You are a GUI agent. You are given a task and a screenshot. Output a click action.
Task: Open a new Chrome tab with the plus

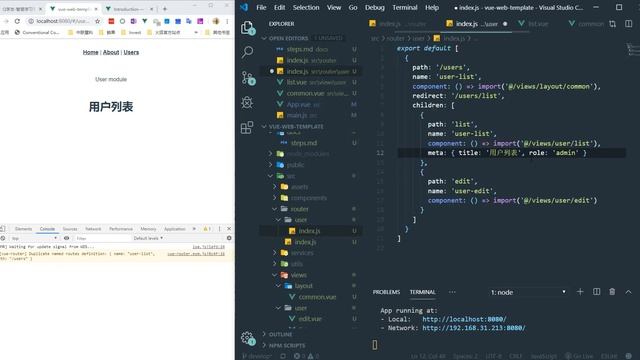(165, 9)
